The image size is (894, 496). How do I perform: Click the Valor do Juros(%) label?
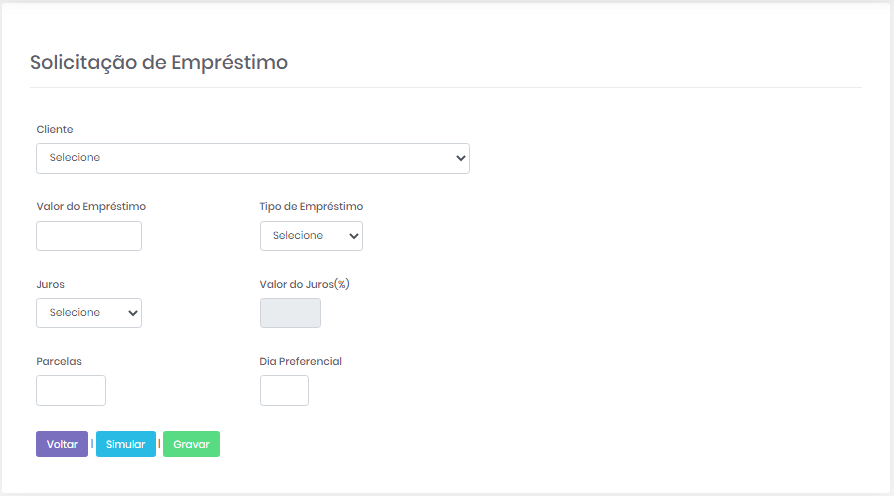(x=304, y=284)
